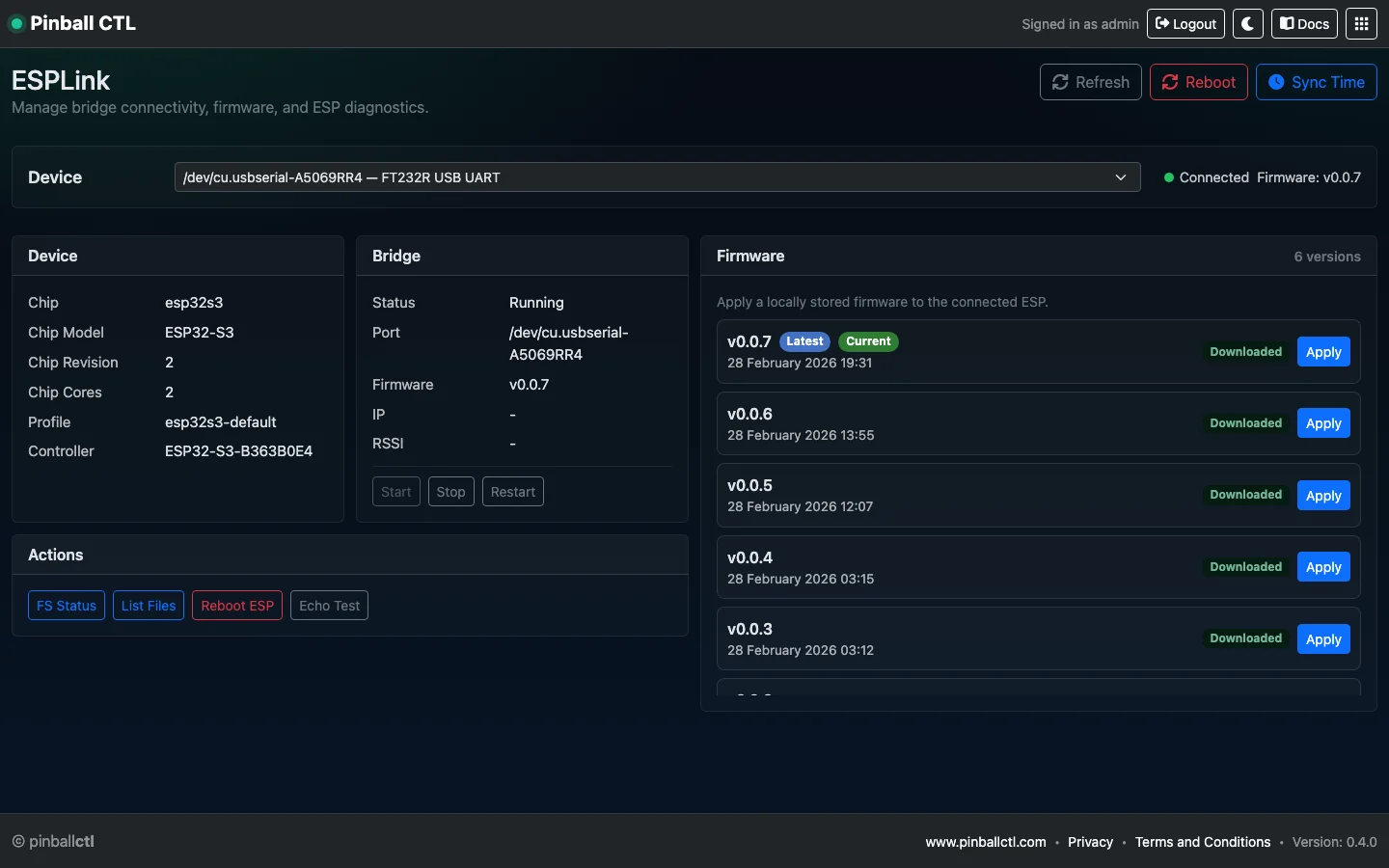This screenshot has height=868, width=1389.
Task: Stop the running bridge
Action: tap(450, 492)
